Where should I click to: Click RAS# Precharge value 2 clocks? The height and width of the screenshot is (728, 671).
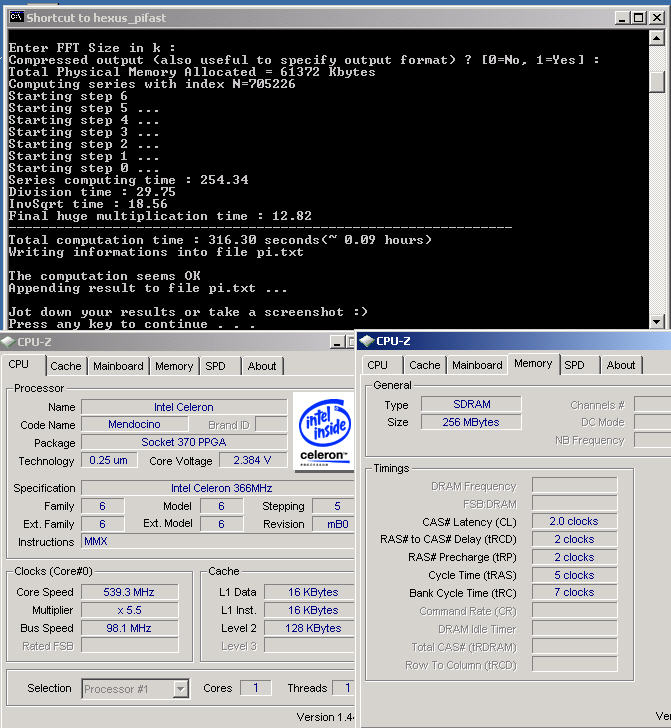click(x=574, y=557)
